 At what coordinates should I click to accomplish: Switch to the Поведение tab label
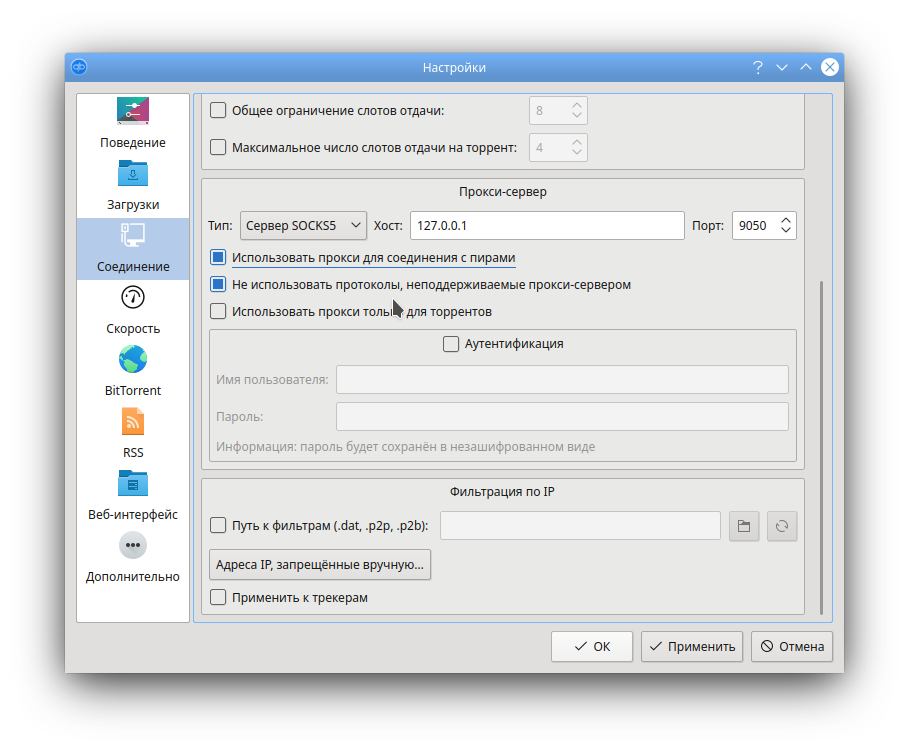tap(133, 143)
